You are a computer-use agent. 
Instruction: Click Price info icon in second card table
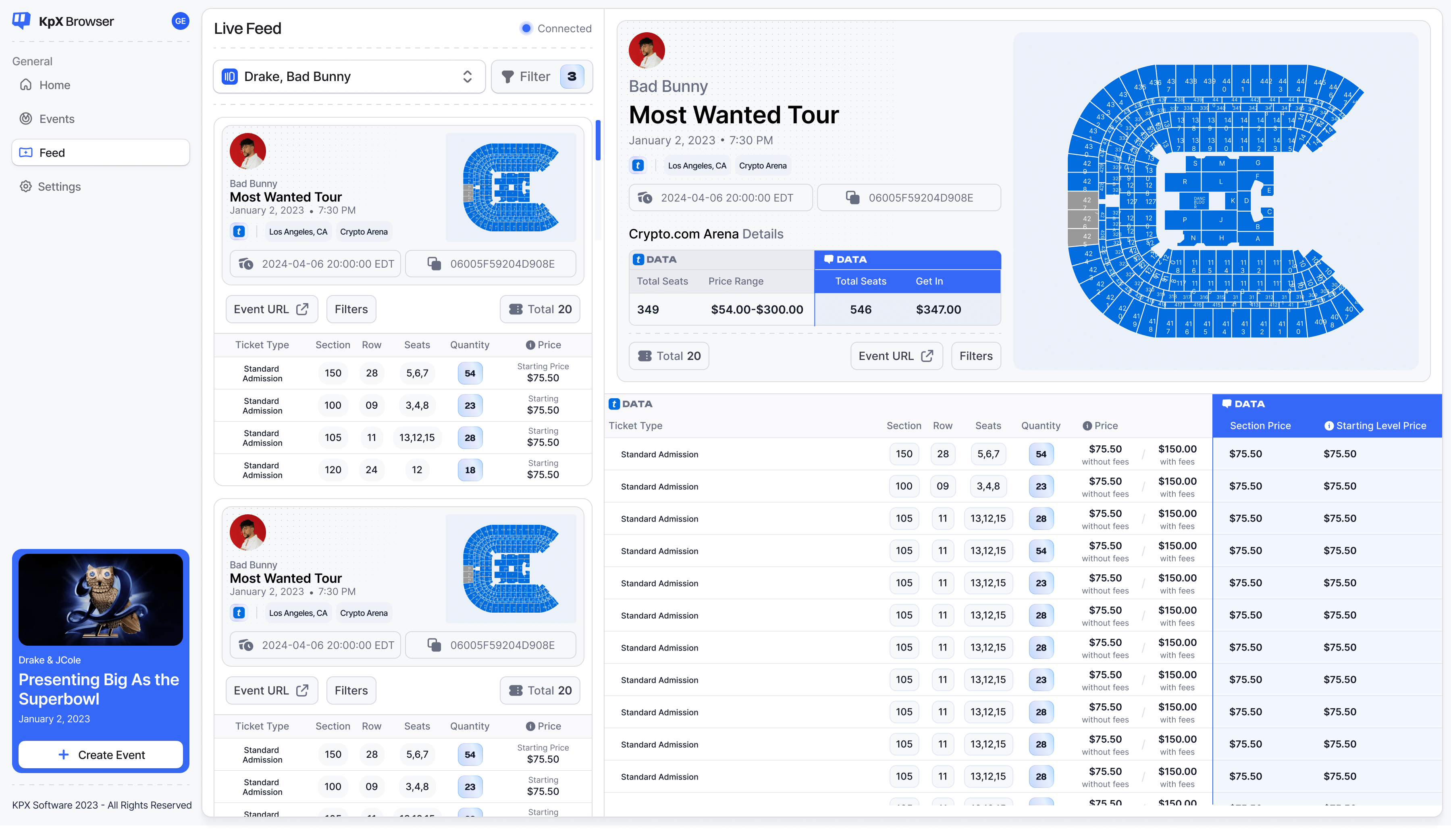530,726
